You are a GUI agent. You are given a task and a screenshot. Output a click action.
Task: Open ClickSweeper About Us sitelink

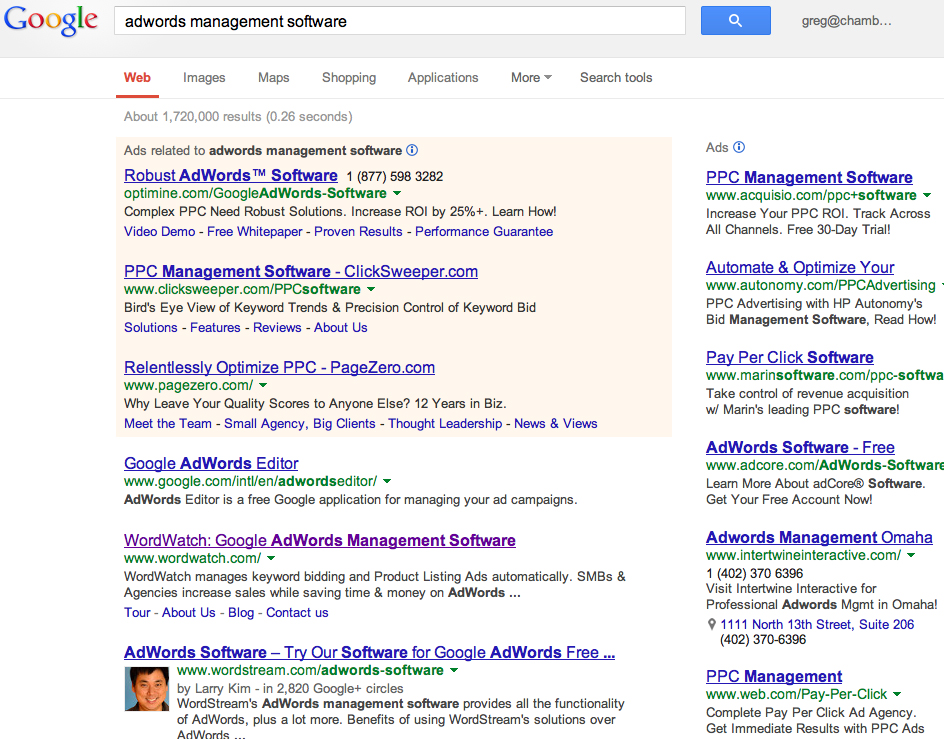[341, 327]
